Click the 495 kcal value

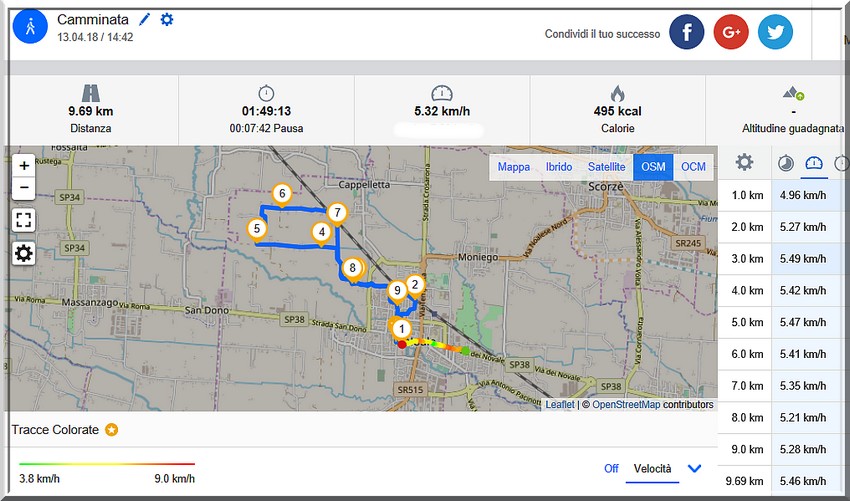(x=617, y=111)
